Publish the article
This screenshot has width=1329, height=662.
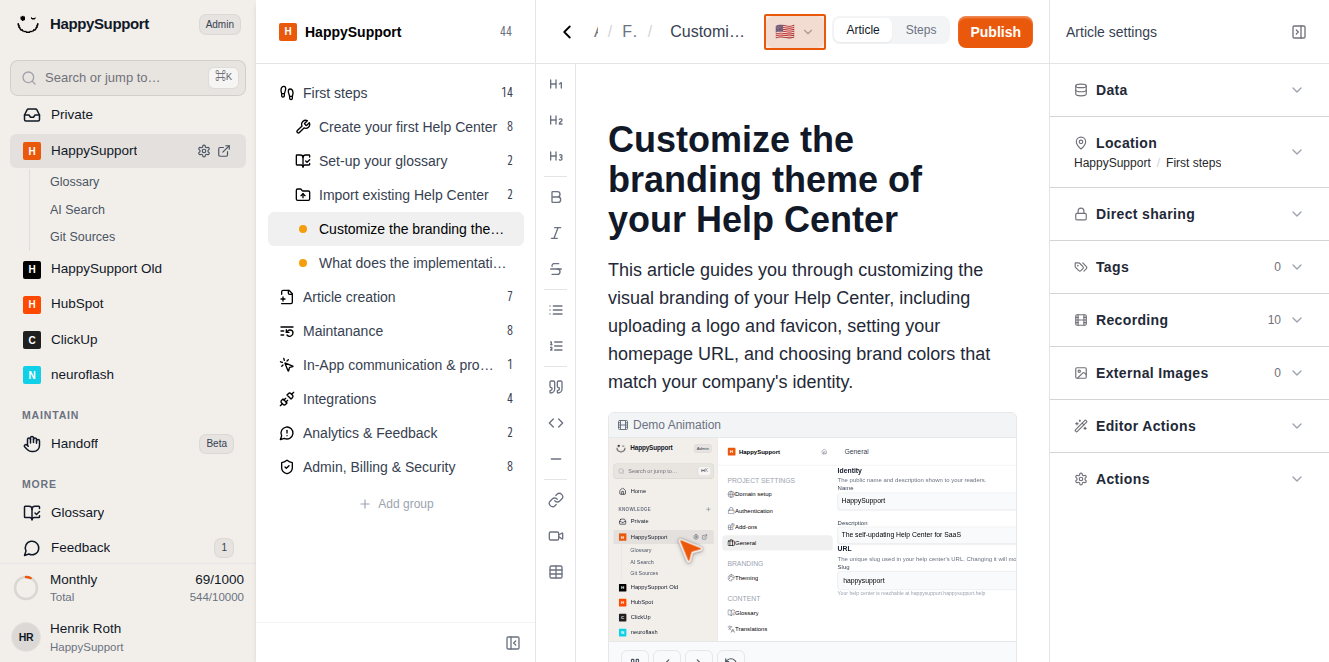click(995, 32)
